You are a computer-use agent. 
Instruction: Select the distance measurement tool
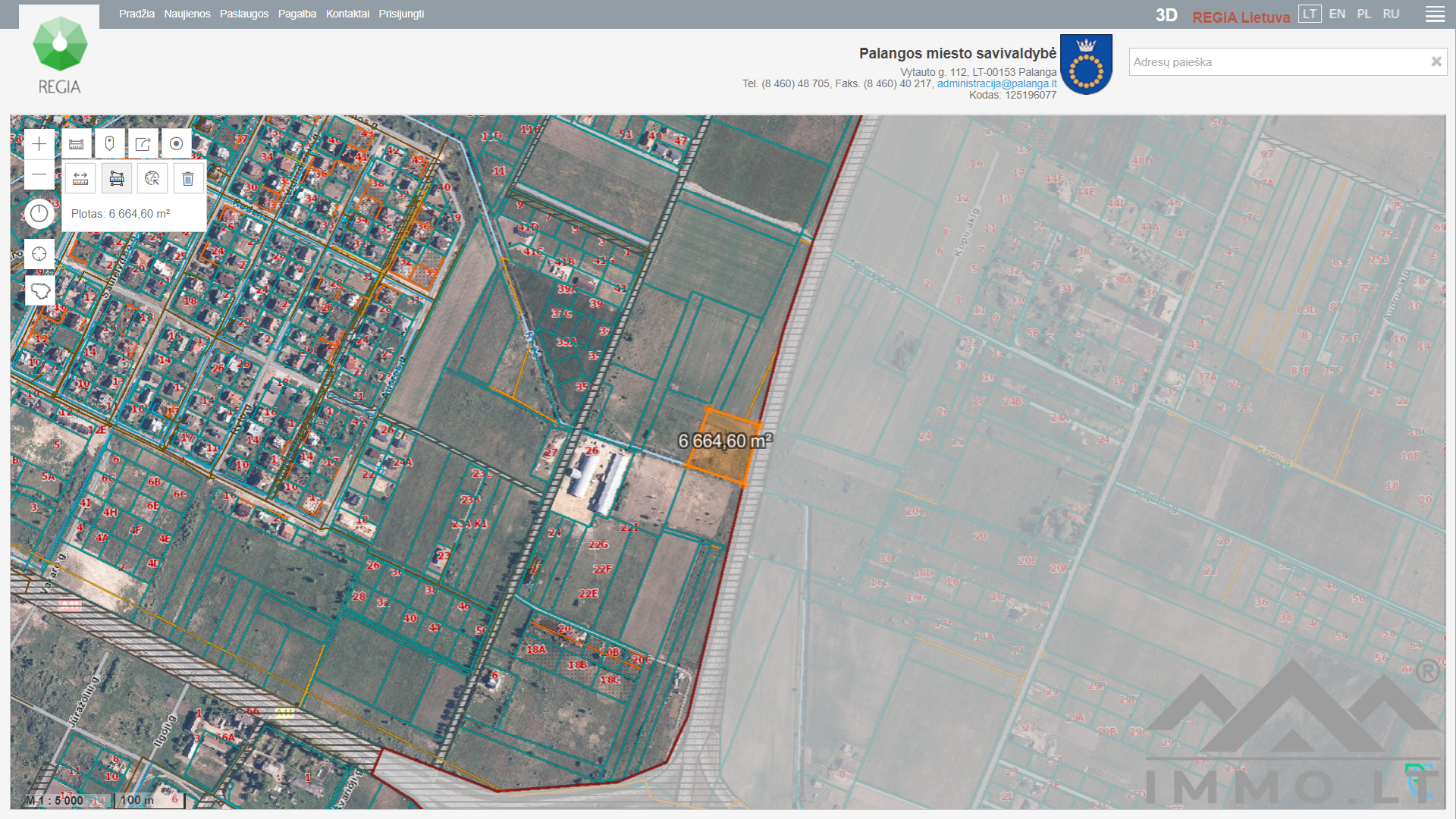click(80, 178)
